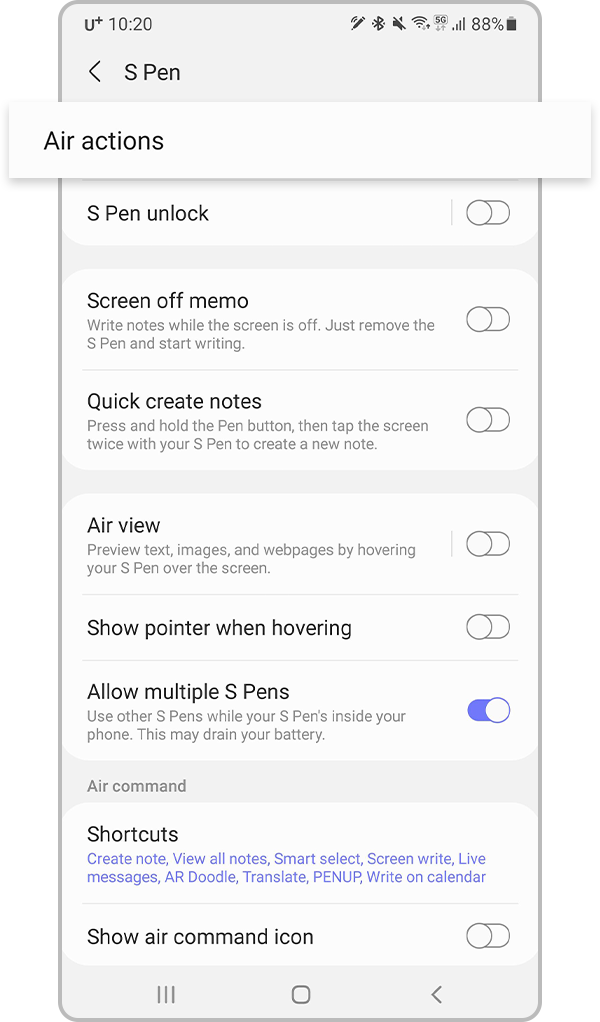Enable the S Pen unlock switch
The width and height of the screenshot is (600, 1022).
(488, 212)
